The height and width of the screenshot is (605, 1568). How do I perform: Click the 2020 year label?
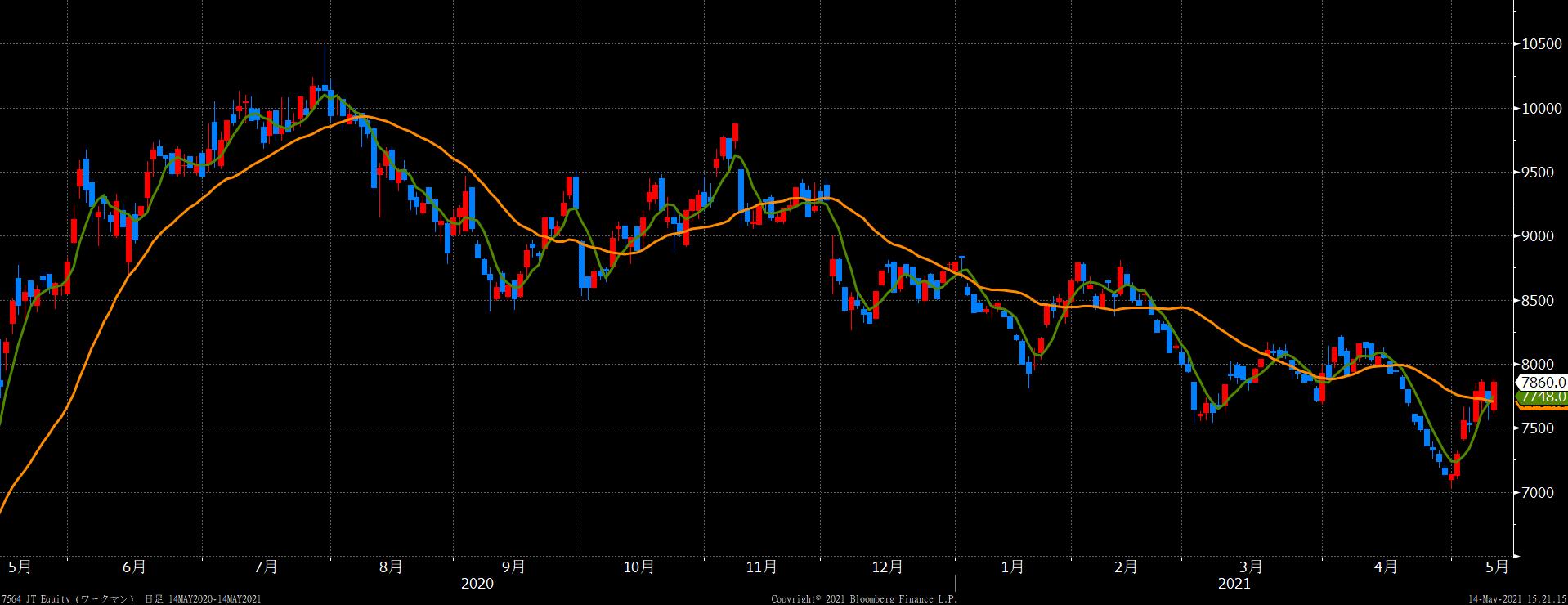pyautogui.click(x=477, y=584)
